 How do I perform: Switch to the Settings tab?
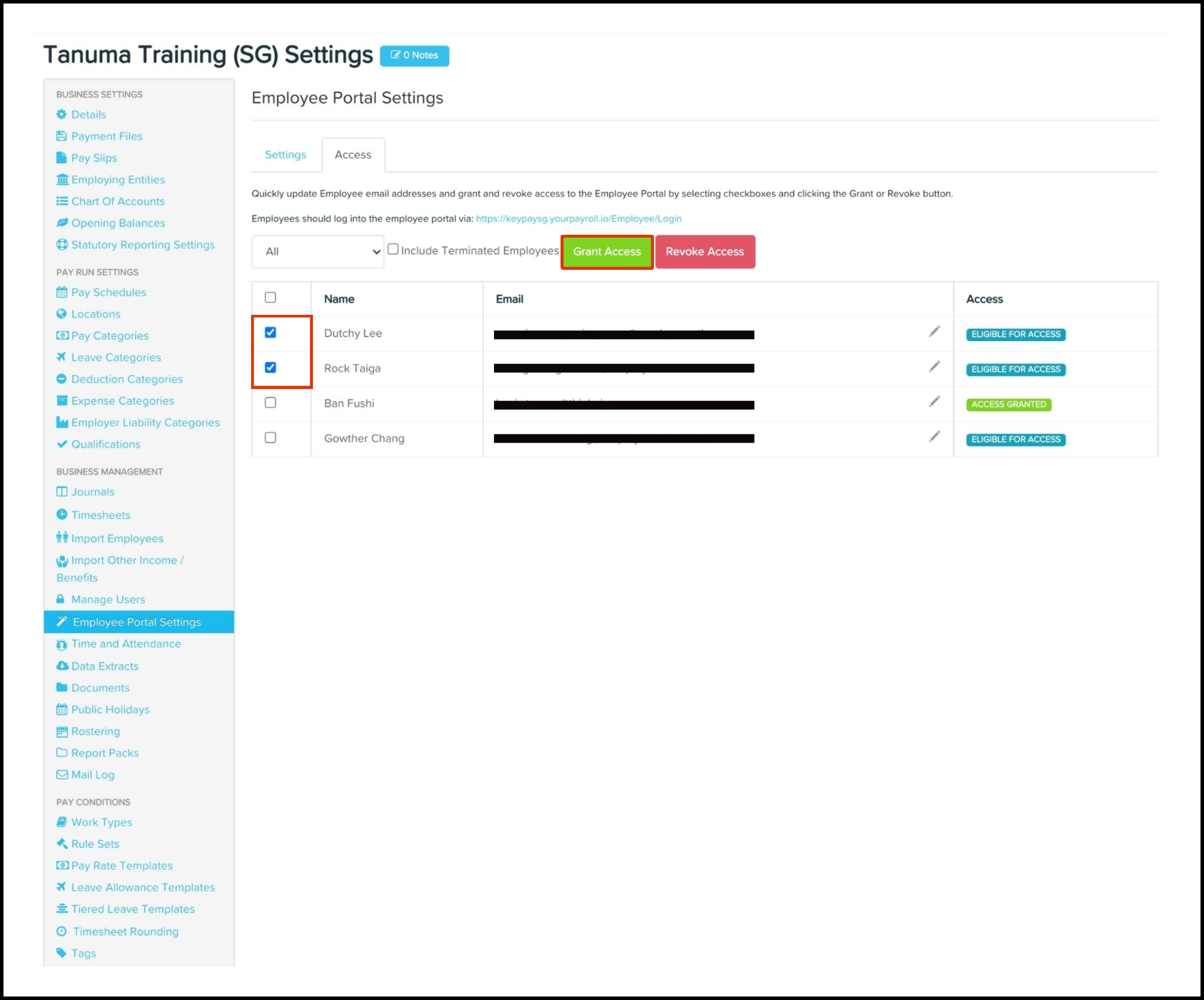286,155
